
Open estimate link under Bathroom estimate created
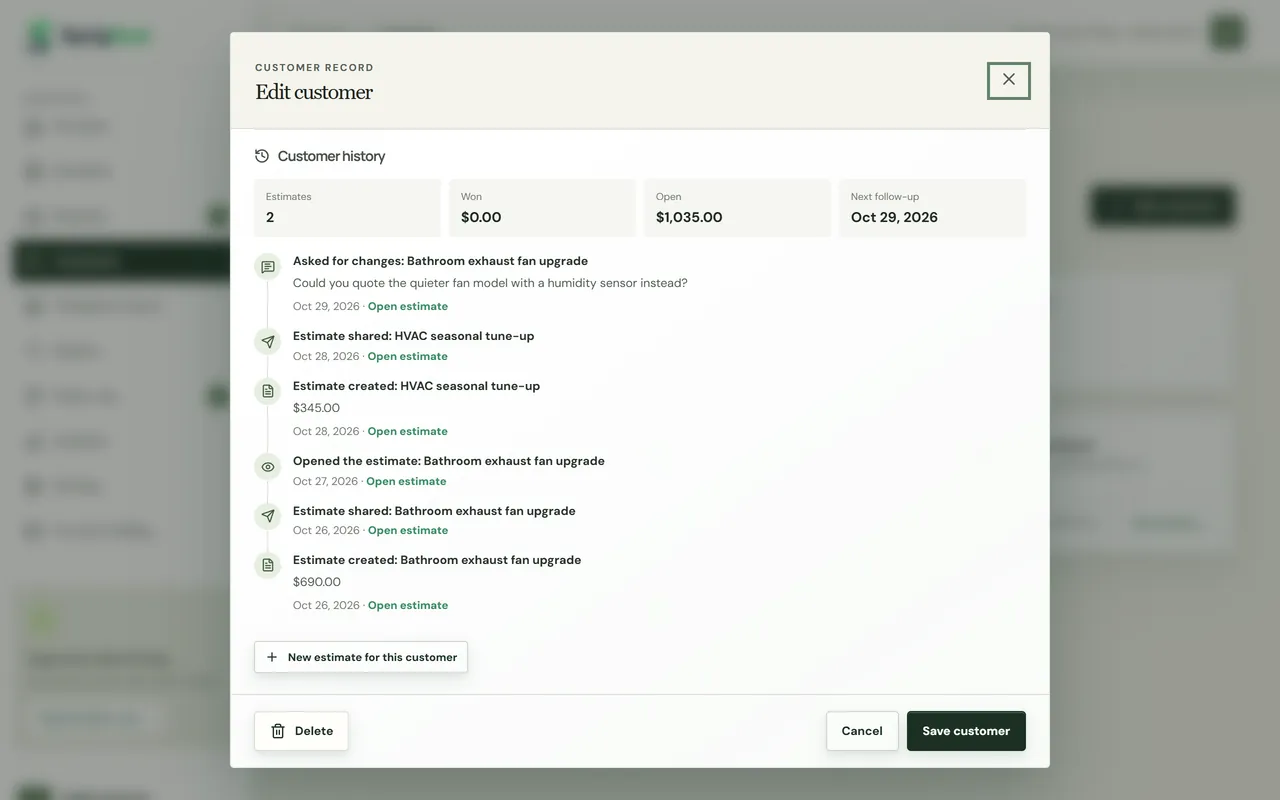[x=408, y=605]
